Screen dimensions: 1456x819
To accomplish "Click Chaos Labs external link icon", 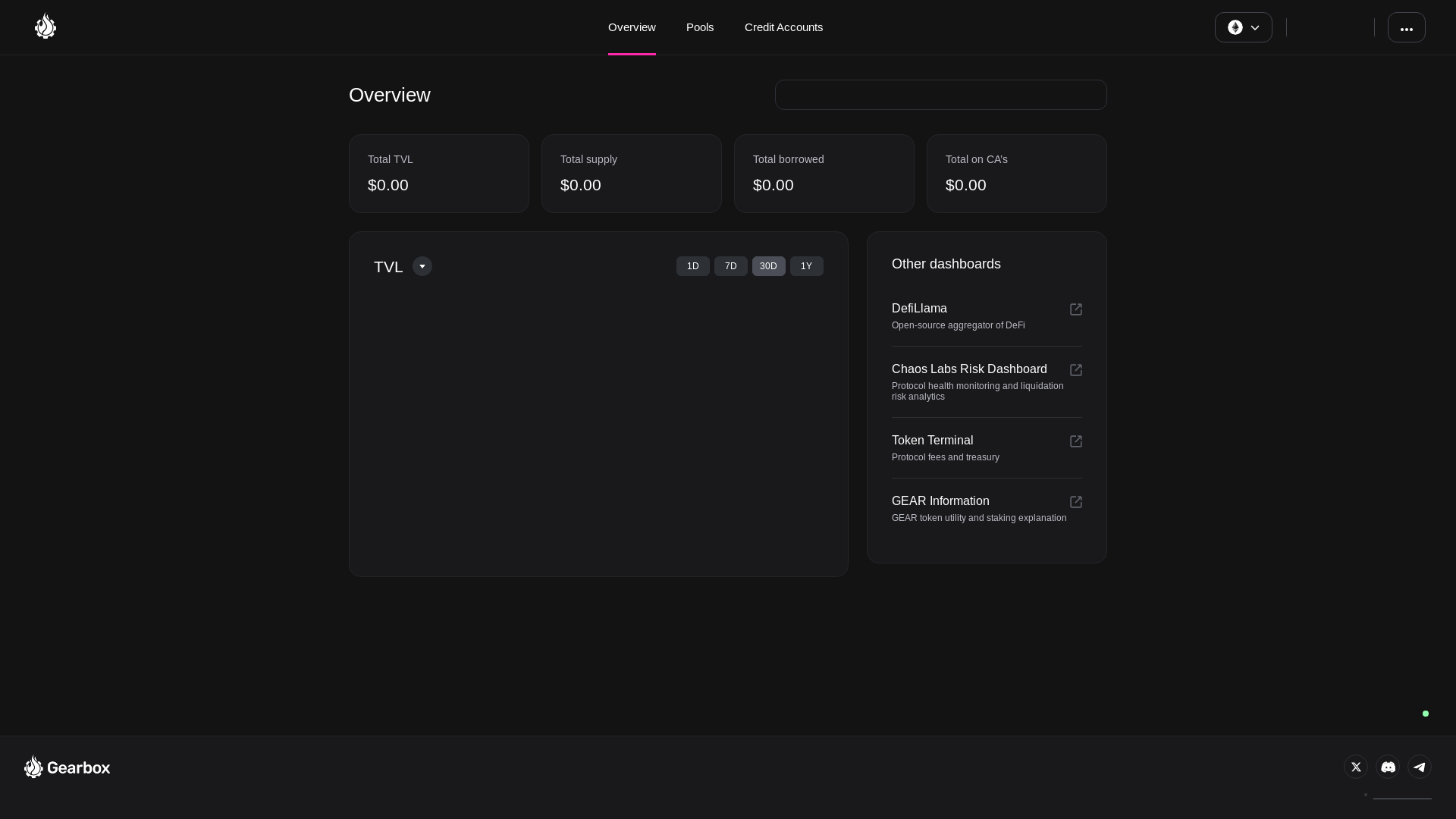I will (1075, 370).
